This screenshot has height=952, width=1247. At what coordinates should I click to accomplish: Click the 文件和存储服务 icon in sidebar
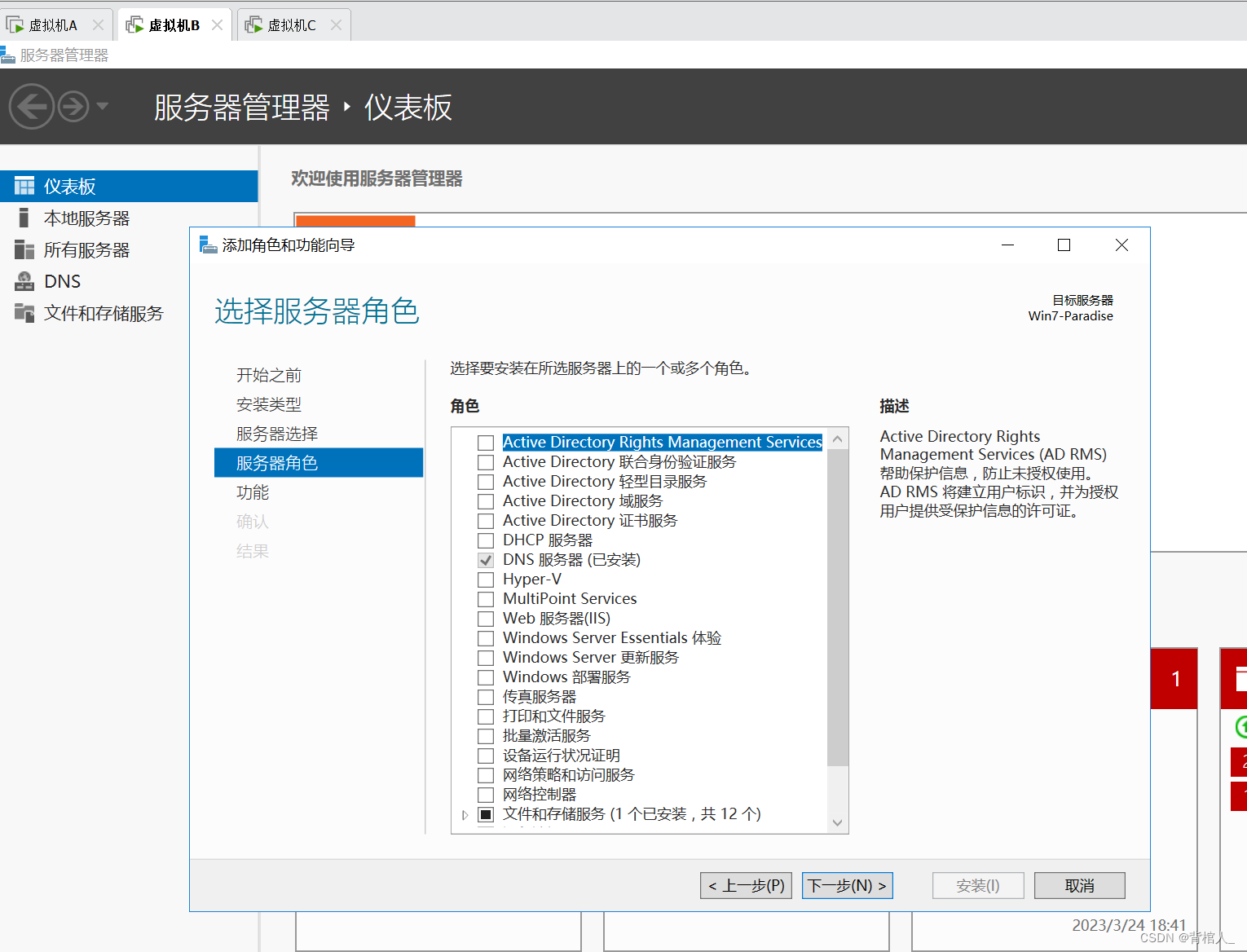pyautogui.click(x=24, y=313)
